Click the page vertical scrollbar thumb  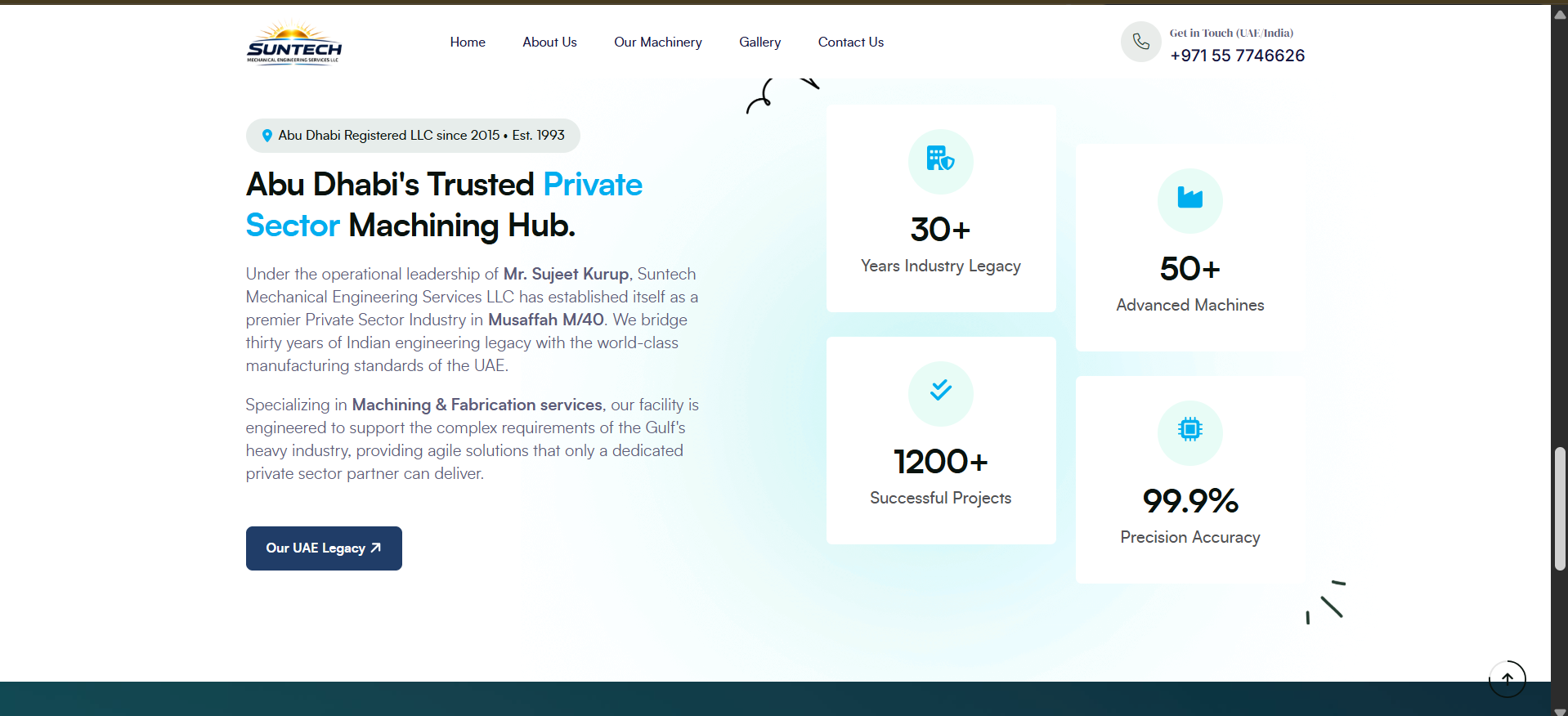click(x=1560, y=508)
